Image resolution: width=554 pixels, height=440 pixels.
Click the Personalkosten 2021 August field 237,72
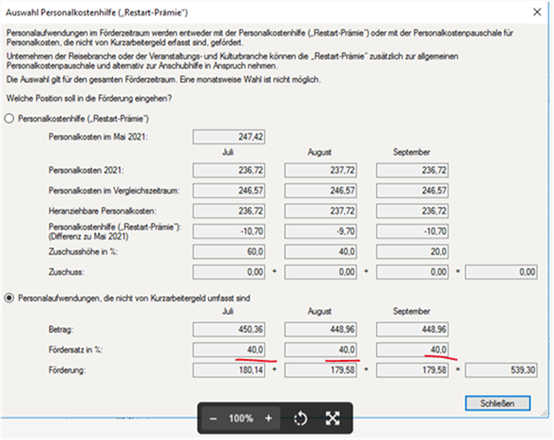coord(320,170)
